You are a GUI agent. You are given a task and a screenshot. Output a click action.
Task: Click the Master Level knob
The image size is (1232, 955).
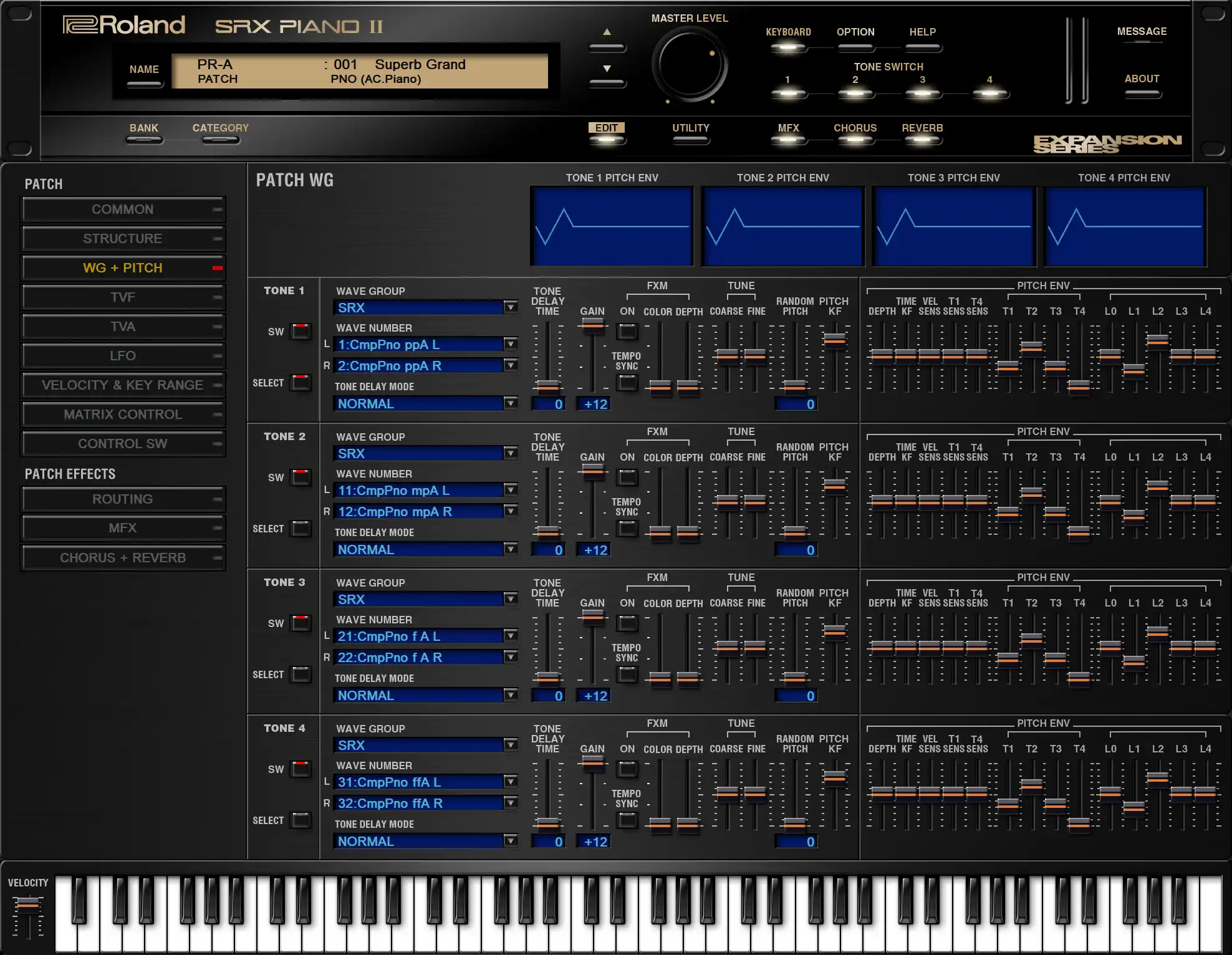pyautogui.click(x=690, y=65)
